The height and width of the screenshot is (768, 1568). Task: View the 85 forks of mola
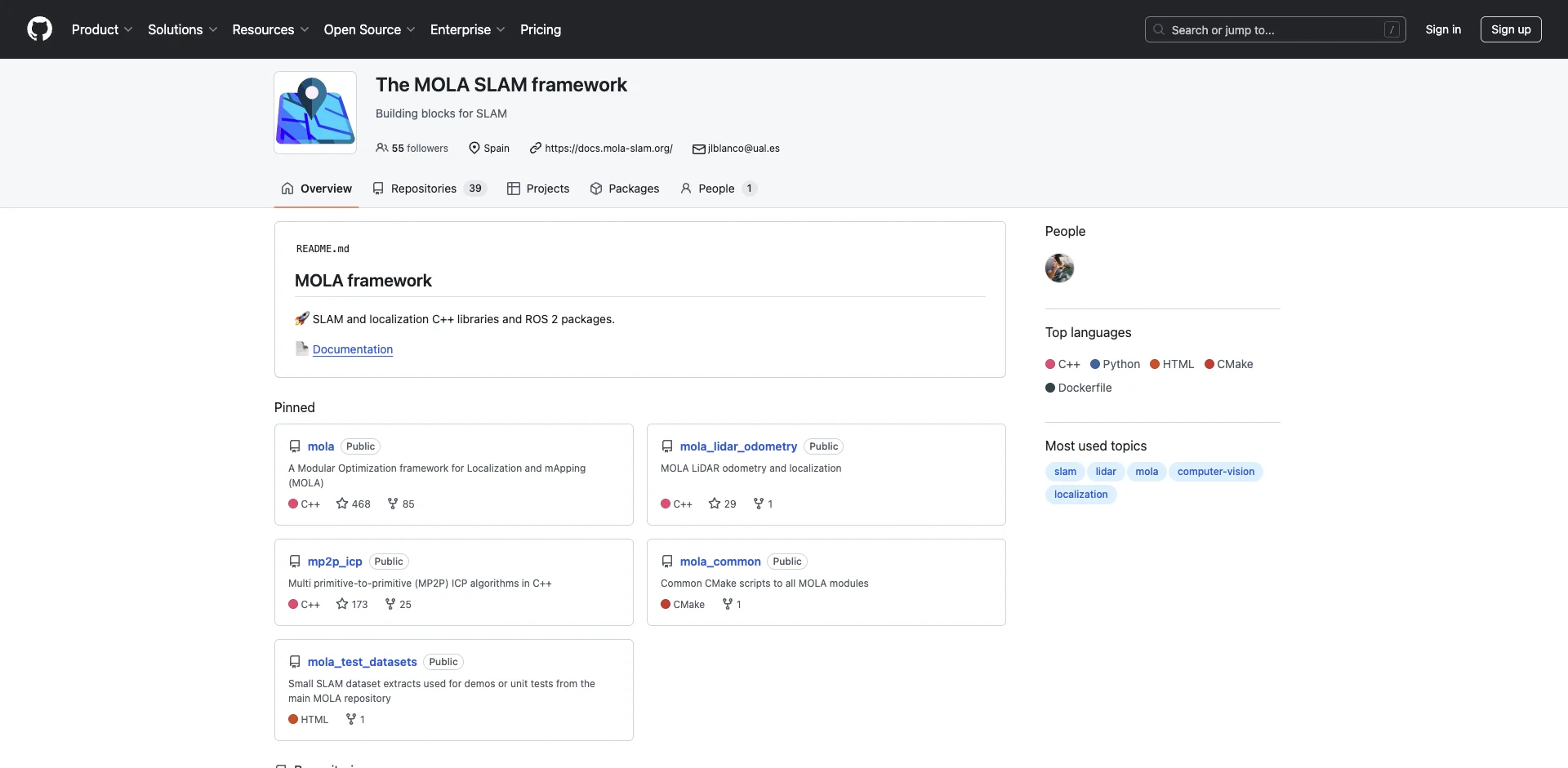coord(401,504)
